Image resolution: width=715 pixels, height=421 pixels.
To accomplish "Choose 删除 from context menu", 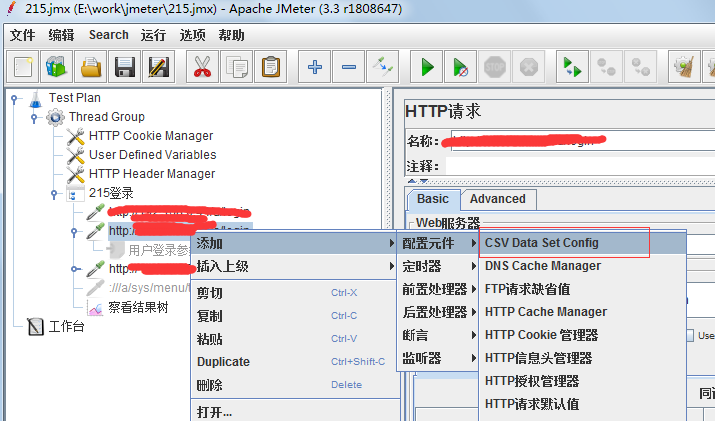I will pyautogui.click(x=294, y=385).
